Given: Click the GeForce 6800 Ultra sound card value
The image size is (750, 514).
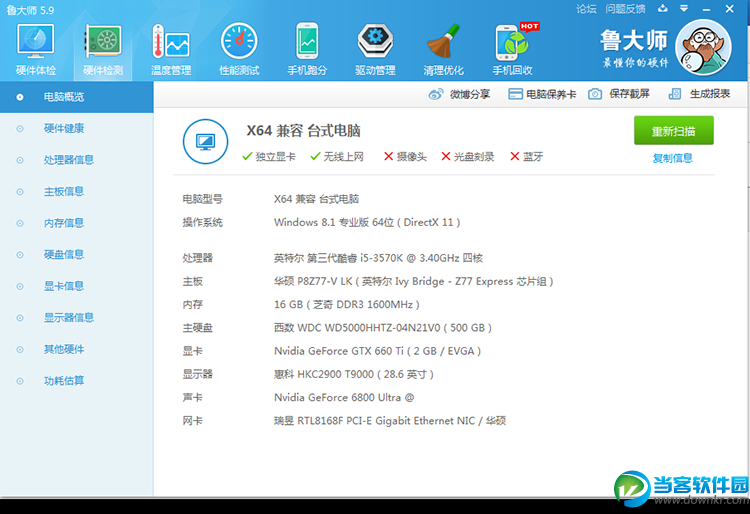Looking at the screenshot, I should pos(344,398).
